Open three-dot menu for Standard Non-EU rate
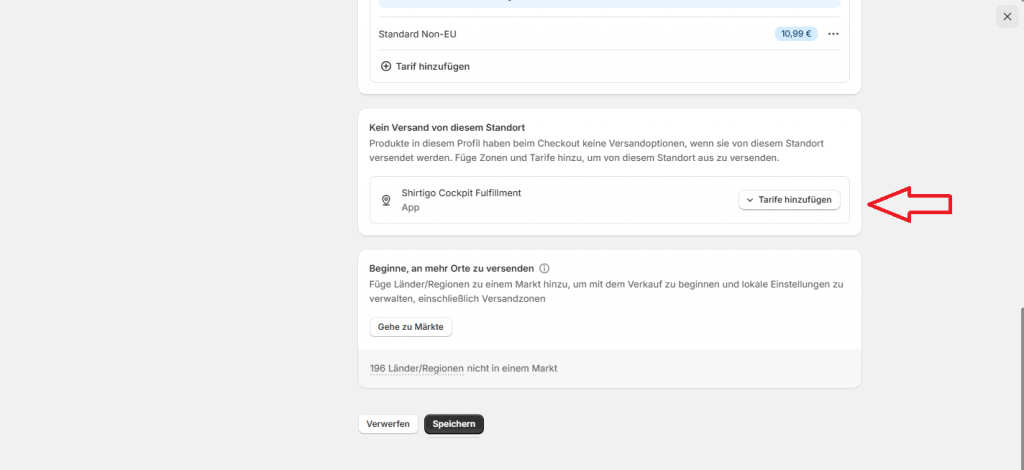The image size is (1024, 470). tap(833, 34)
